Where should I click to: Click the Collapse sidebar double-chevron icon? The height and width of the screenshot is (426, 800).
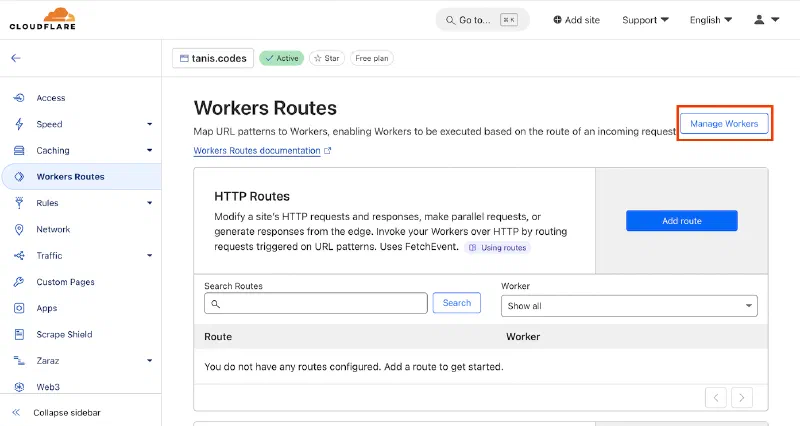pos(16,412)
